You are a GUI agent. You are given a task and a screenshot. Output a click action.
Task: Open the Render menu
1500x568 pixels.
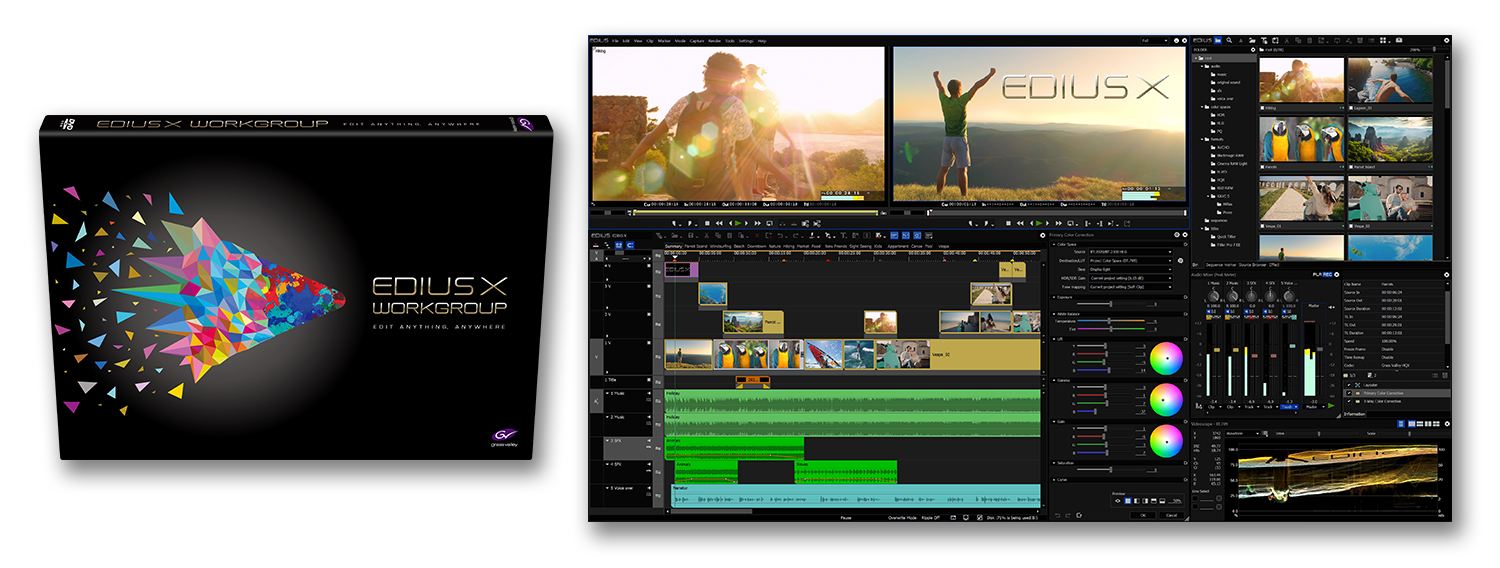715,41
